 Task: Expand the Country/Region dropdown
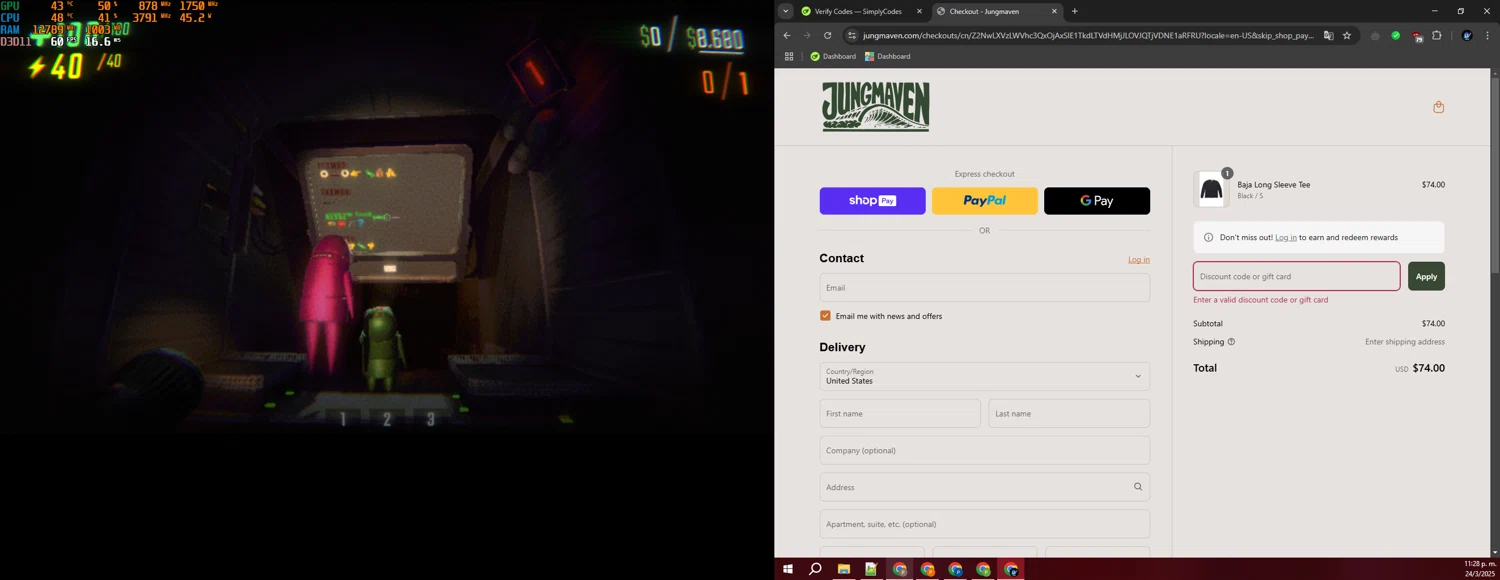pyautogui.click(x=984, y=376)
